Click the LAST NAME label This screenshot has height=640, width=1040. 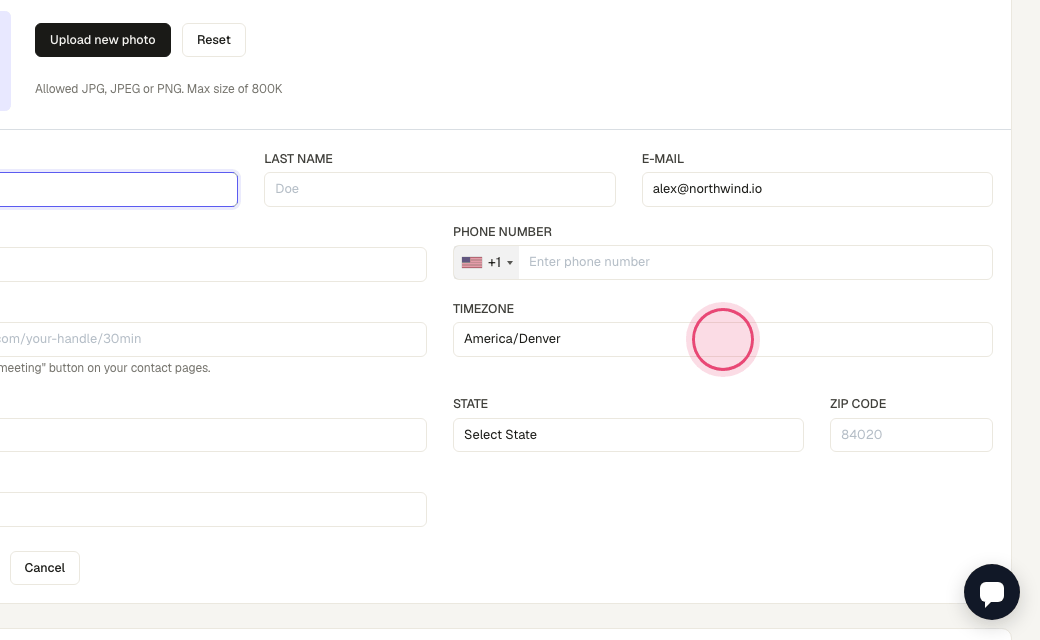click(x=298, y=159)
